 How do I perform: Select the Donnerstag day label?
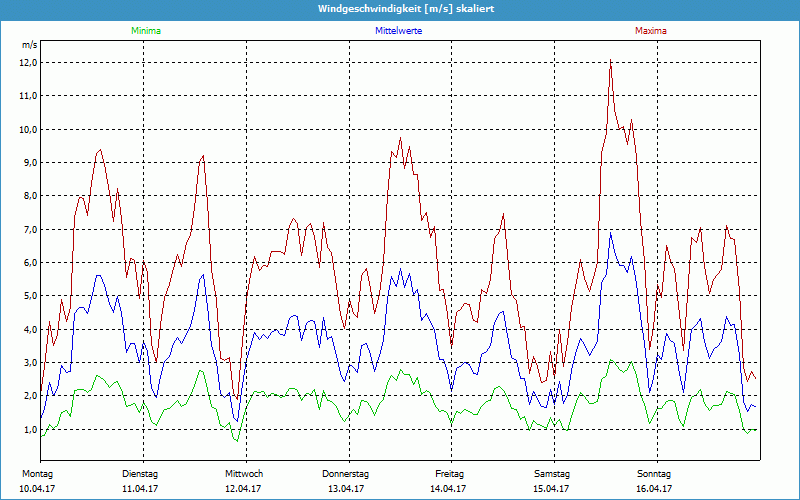click(345, 474)
